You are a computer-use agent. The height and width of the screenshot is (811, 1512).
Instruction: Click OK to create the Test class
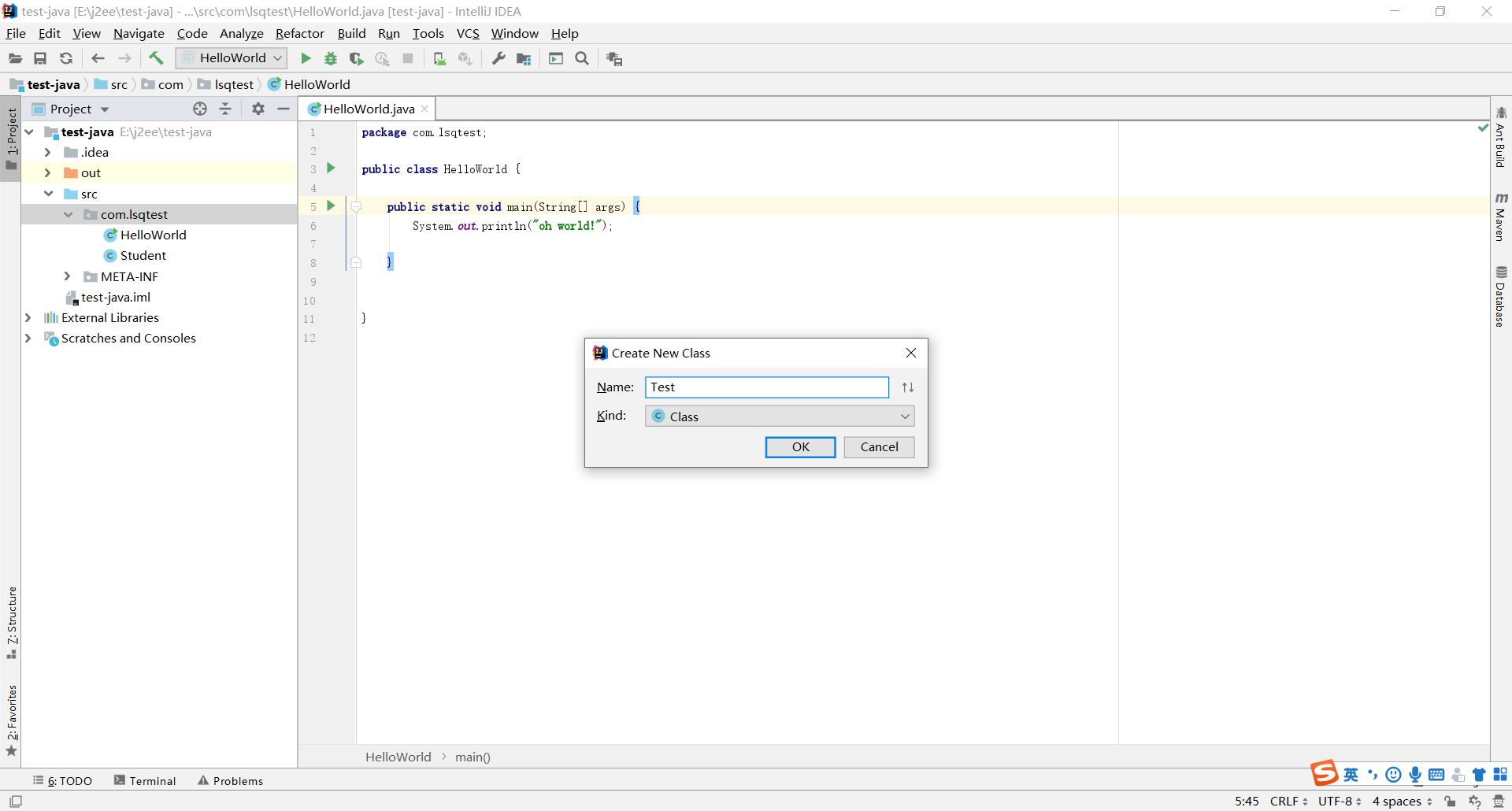pos(800,446)
